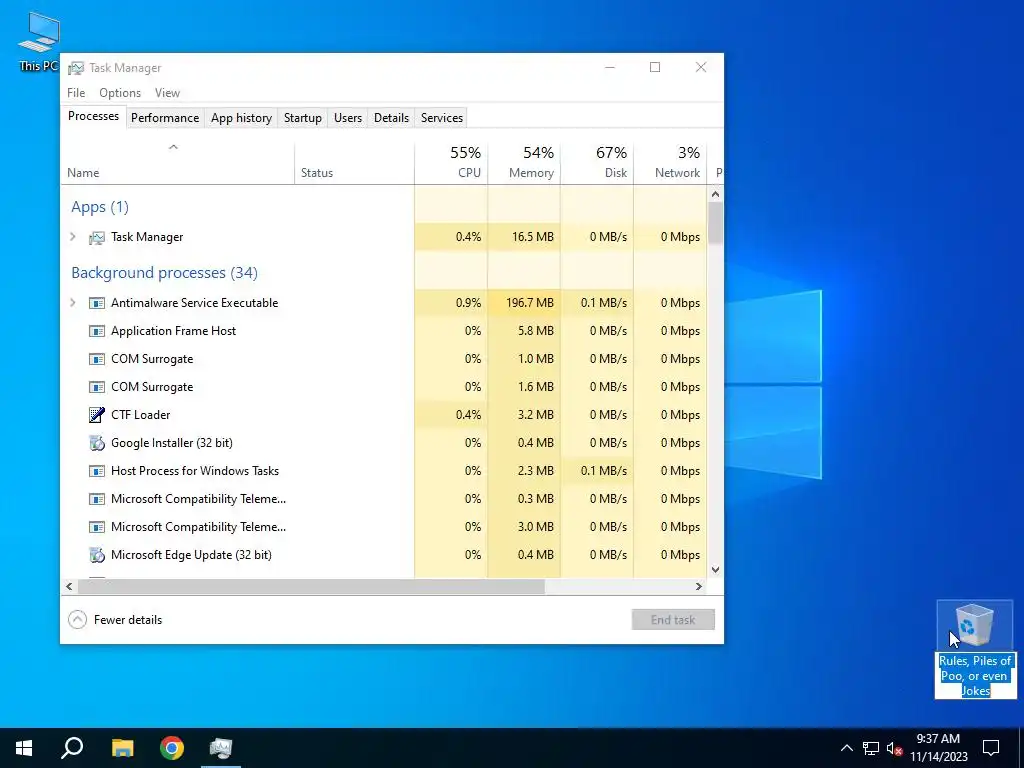1024x768 pixels.
Task: Click the horizontal scrollbar right arrow
Action: point(699,586)
